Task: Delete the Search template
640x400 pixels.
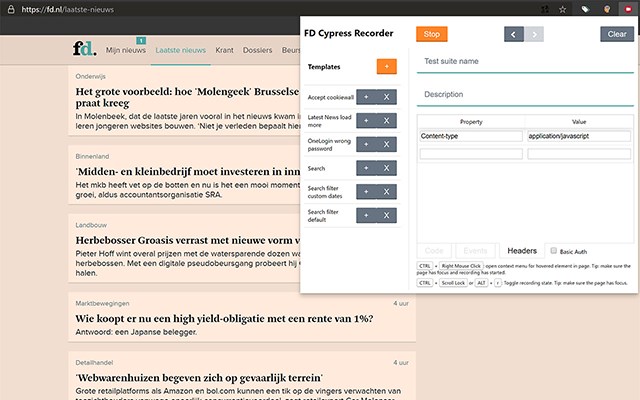Action: [x=387, y=168]
